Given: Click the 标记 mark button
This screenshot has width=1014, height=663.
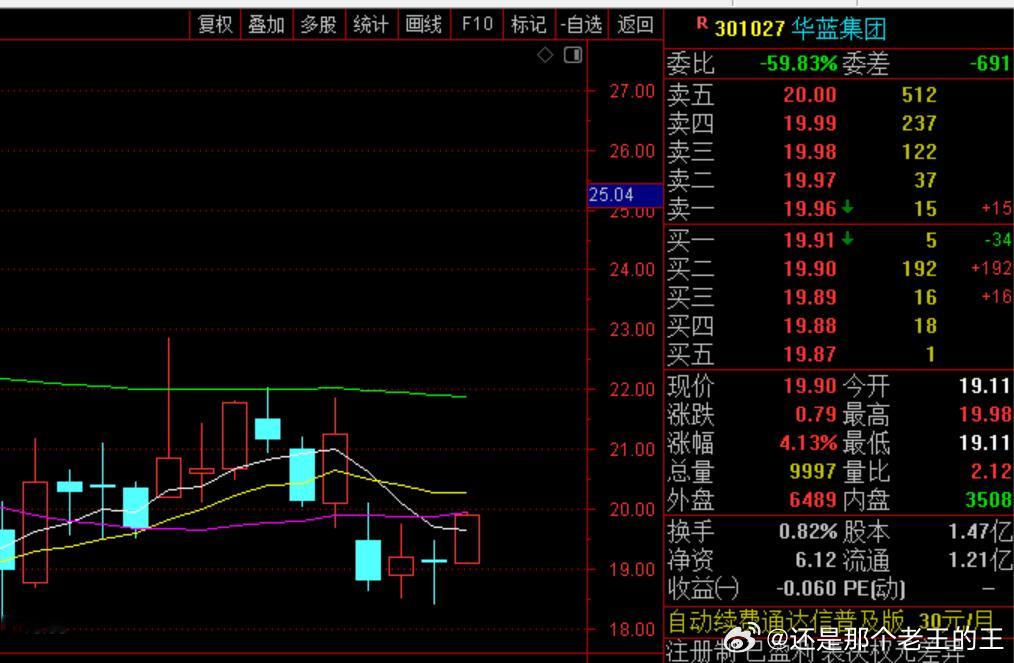Looking at the screenshot, I should pos(529,25).
